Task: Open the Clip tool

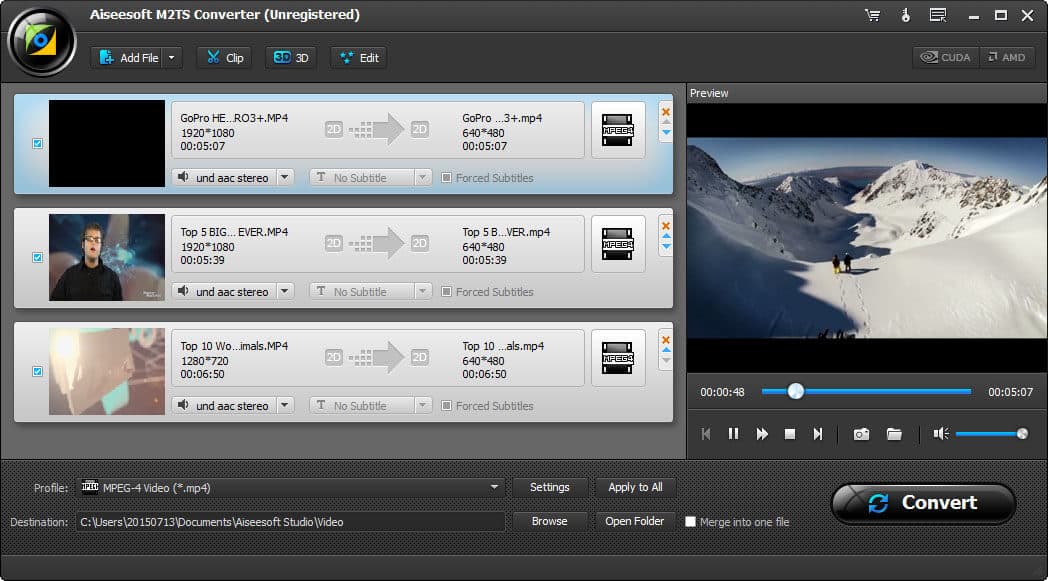Action: (225, 57)
